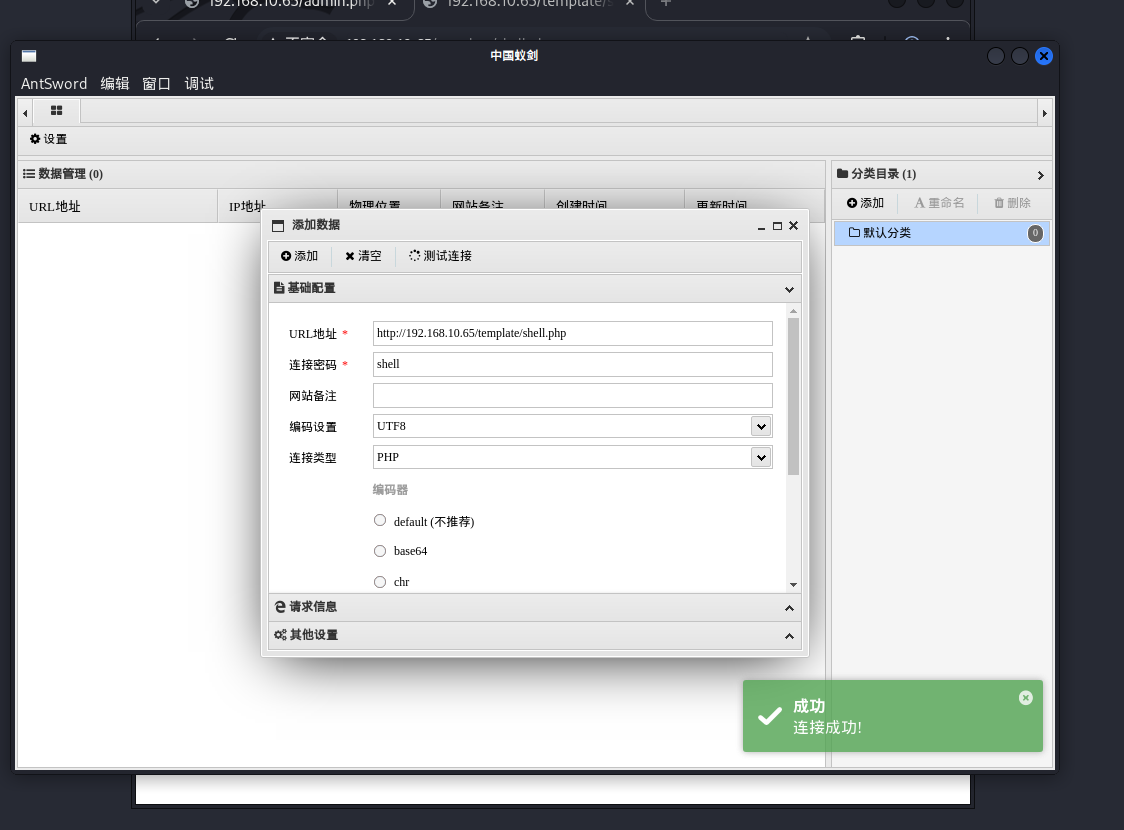Click the IP地址 column header
Viewport: 1124px width, 830px height.
click(x=277, y=206)
